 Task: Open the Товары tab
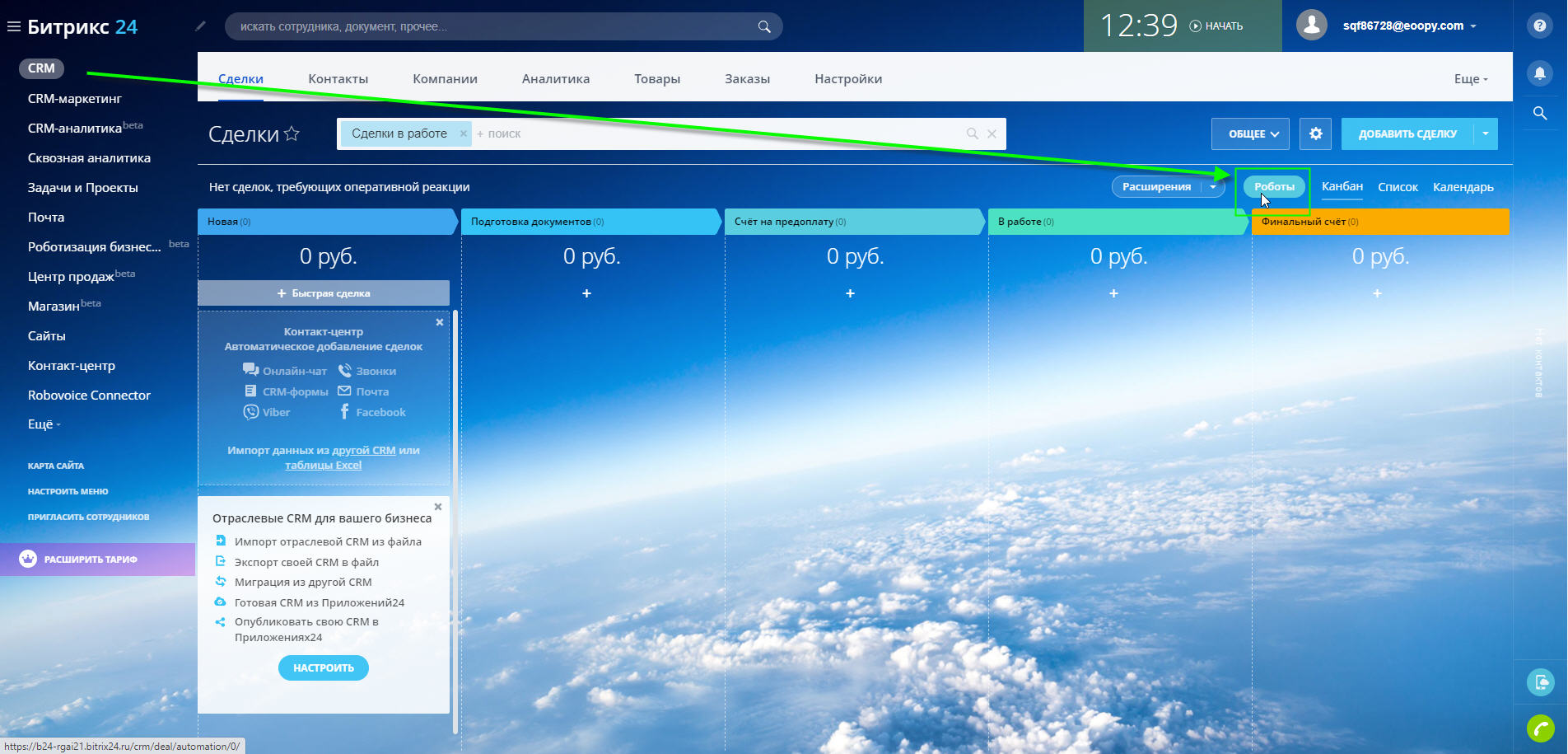657,79
